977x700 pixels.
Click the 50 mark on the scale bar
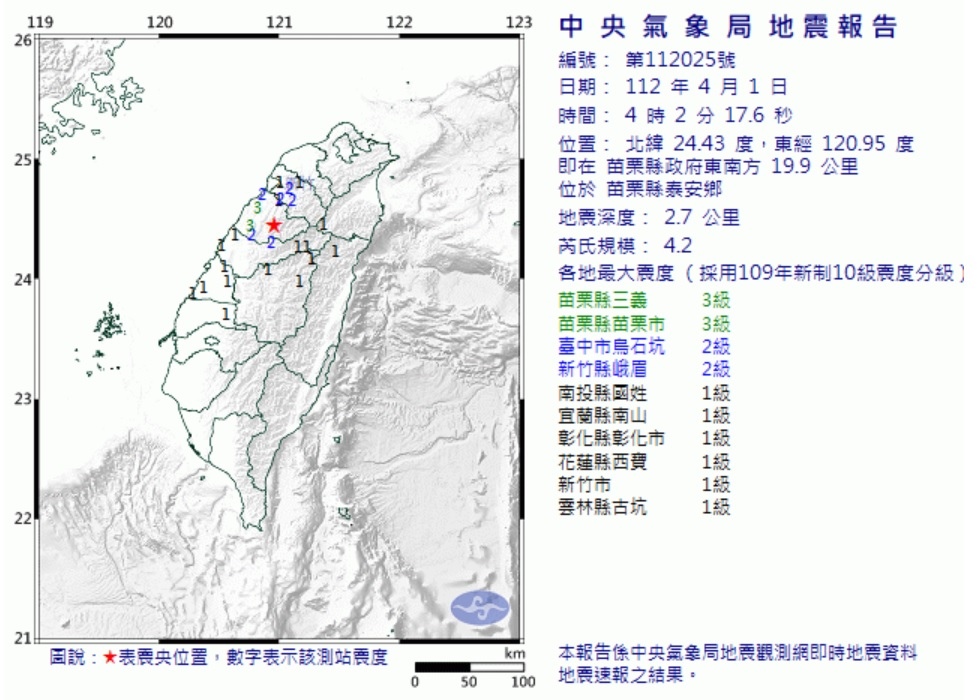point(469,682)
